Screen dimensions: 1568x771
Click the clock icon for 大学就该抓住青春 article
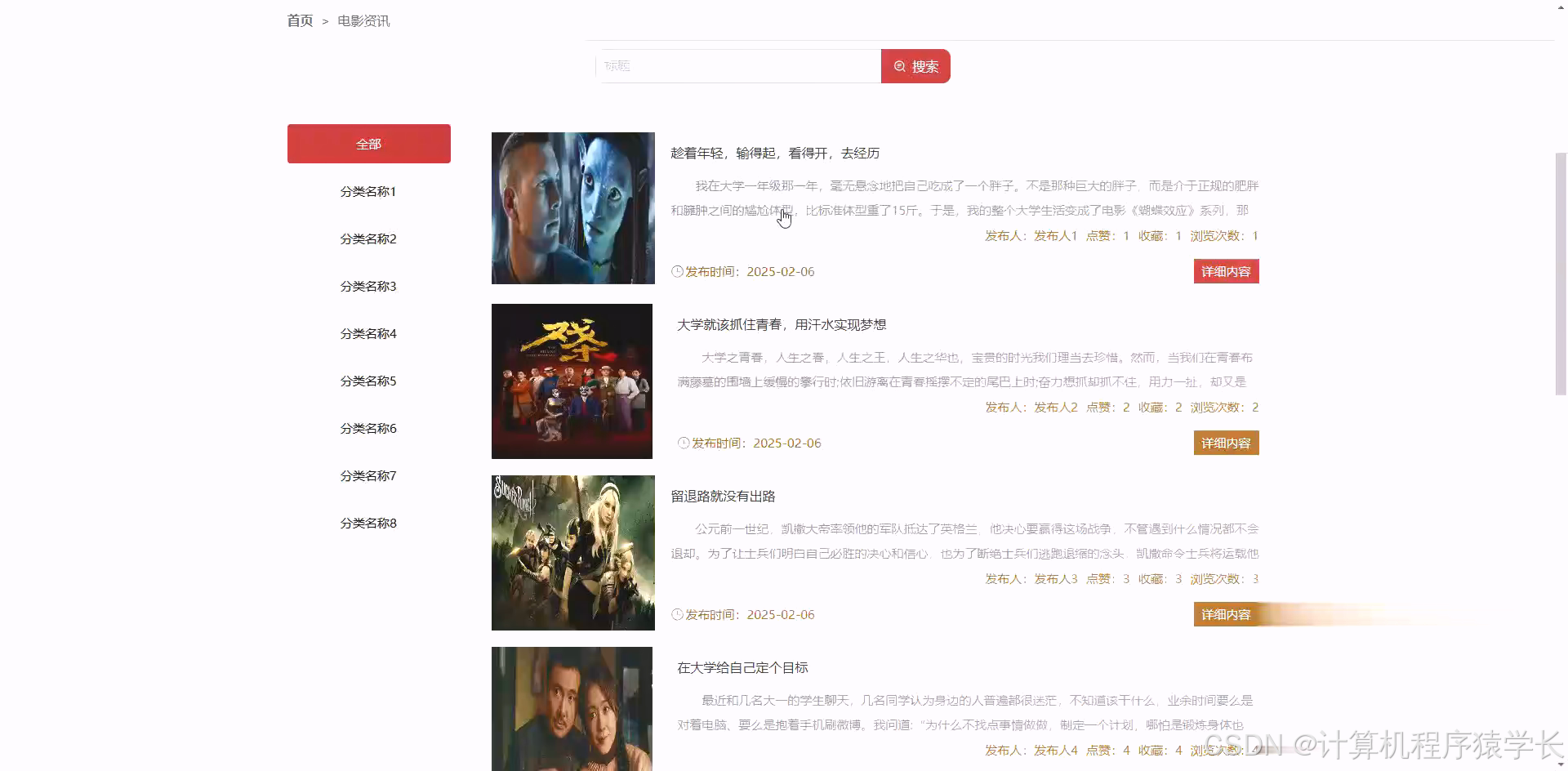click(x=684, y=443)
